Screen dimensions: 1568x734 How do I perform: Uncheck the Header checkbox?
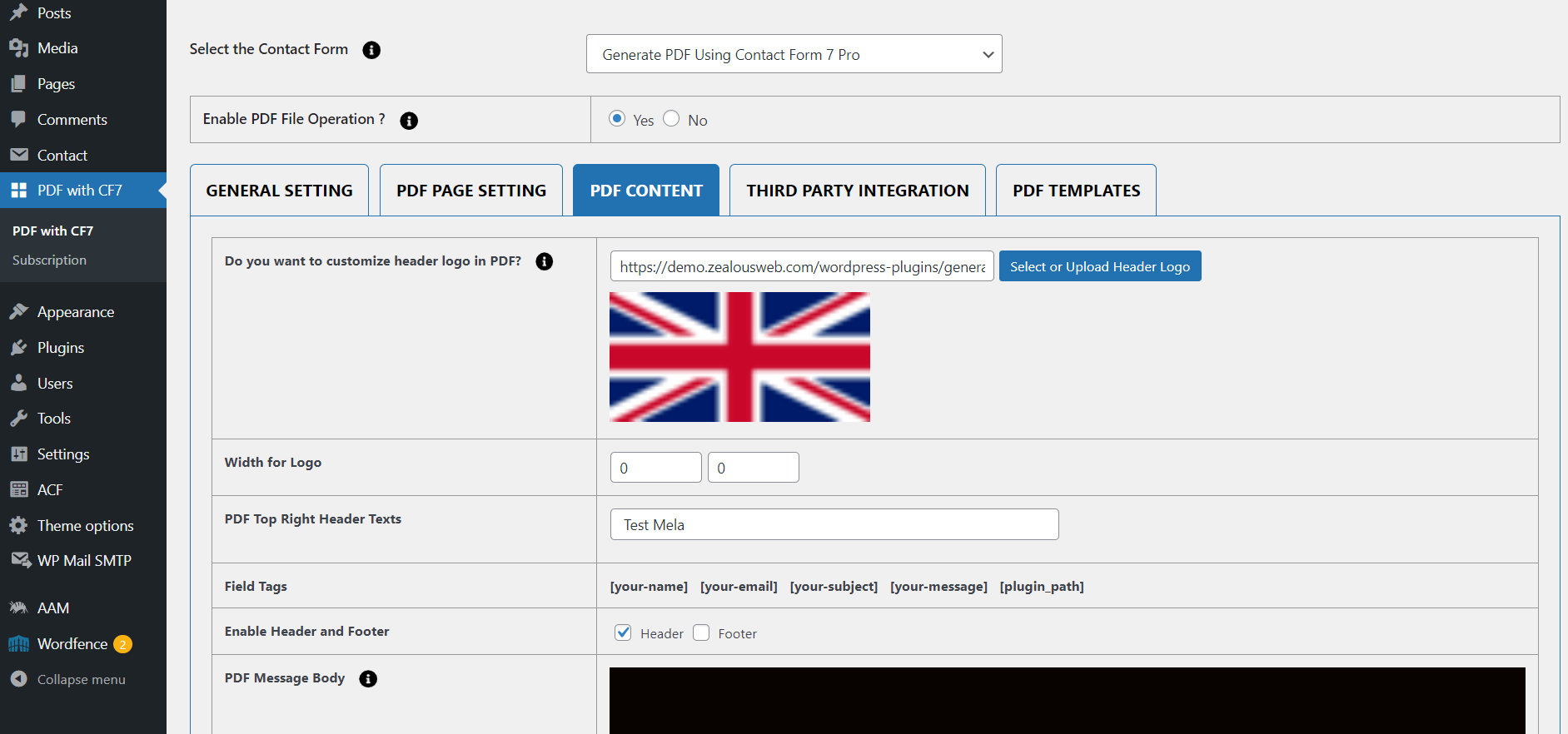click(623, 632)
